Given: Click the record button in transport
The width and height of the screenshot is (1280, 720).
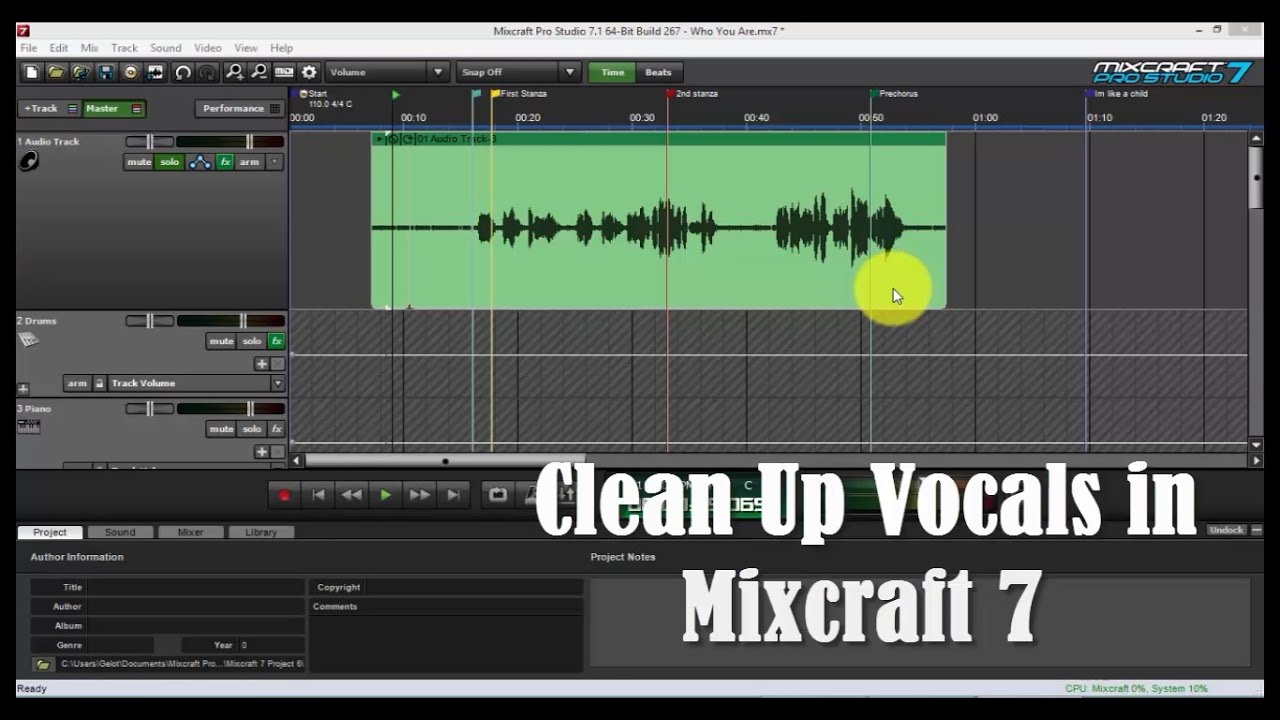Looking at the screenshot, I should click(x=284, y=495).
